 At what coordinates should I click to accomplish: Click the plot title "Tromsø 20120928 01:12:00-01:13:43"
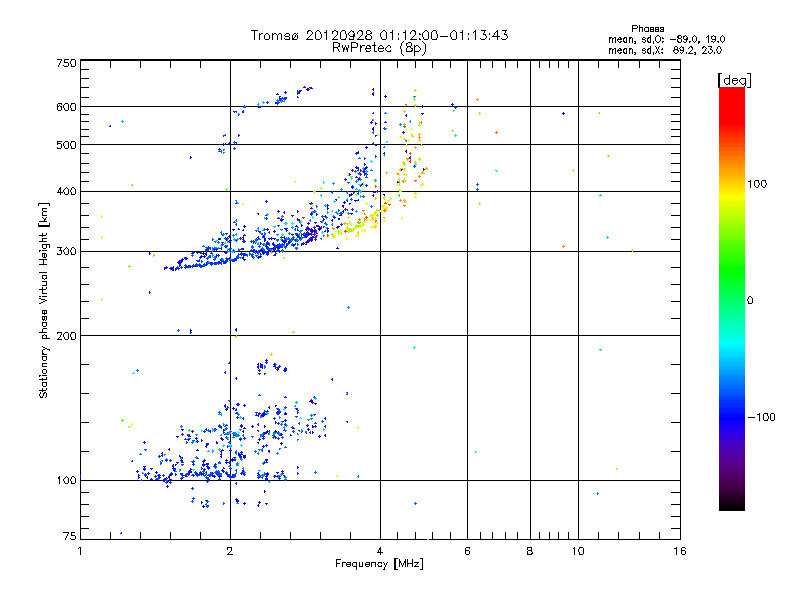coord(379,35)
